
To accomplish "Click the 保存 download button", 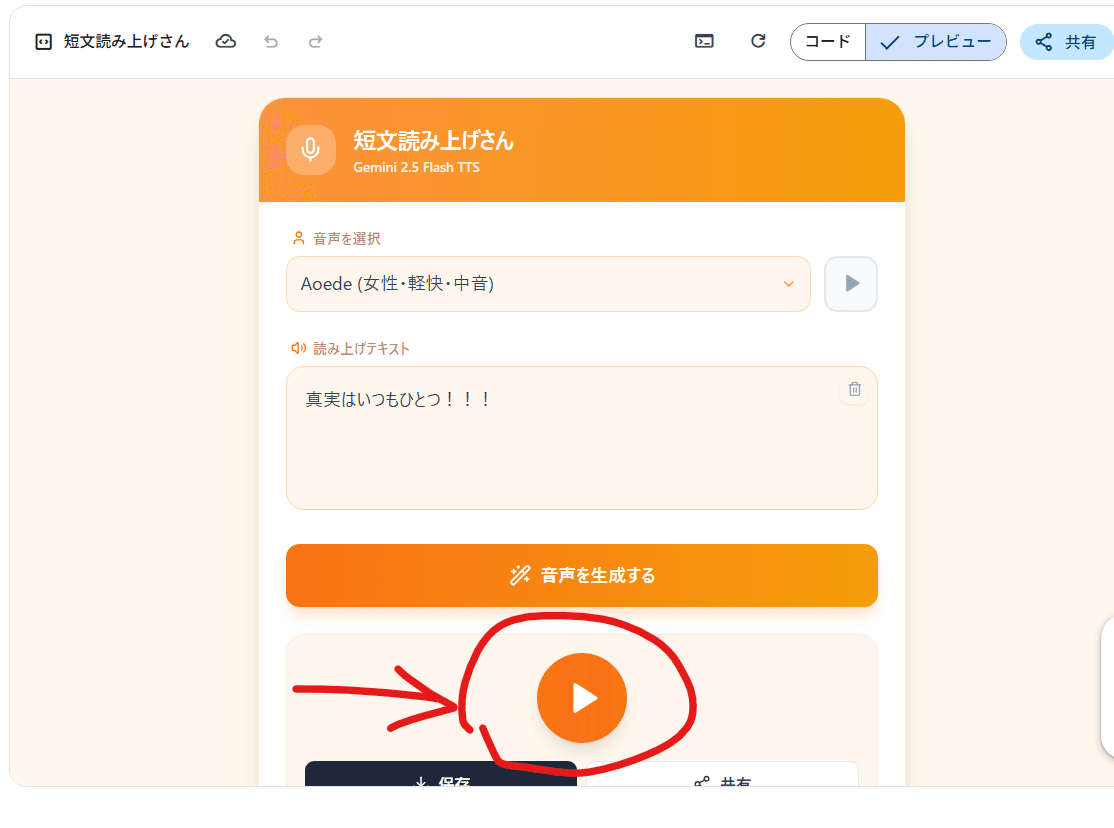I will click(440, 783).
